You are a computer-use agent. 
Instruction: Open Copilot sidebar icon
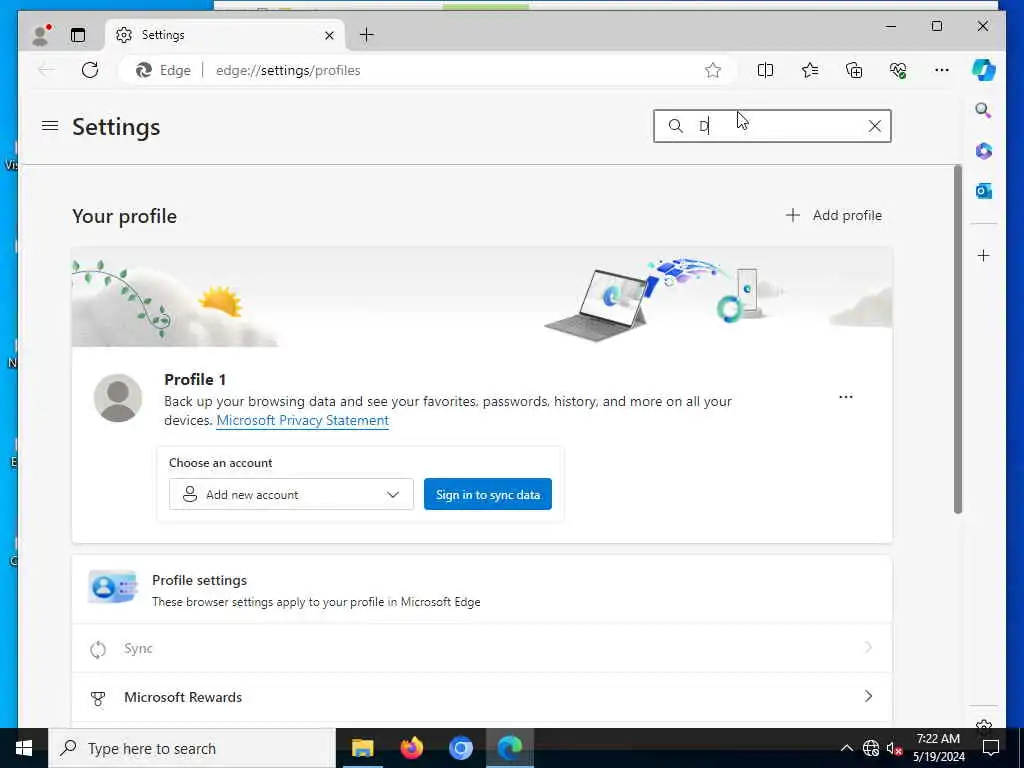[x=984, y=70]
